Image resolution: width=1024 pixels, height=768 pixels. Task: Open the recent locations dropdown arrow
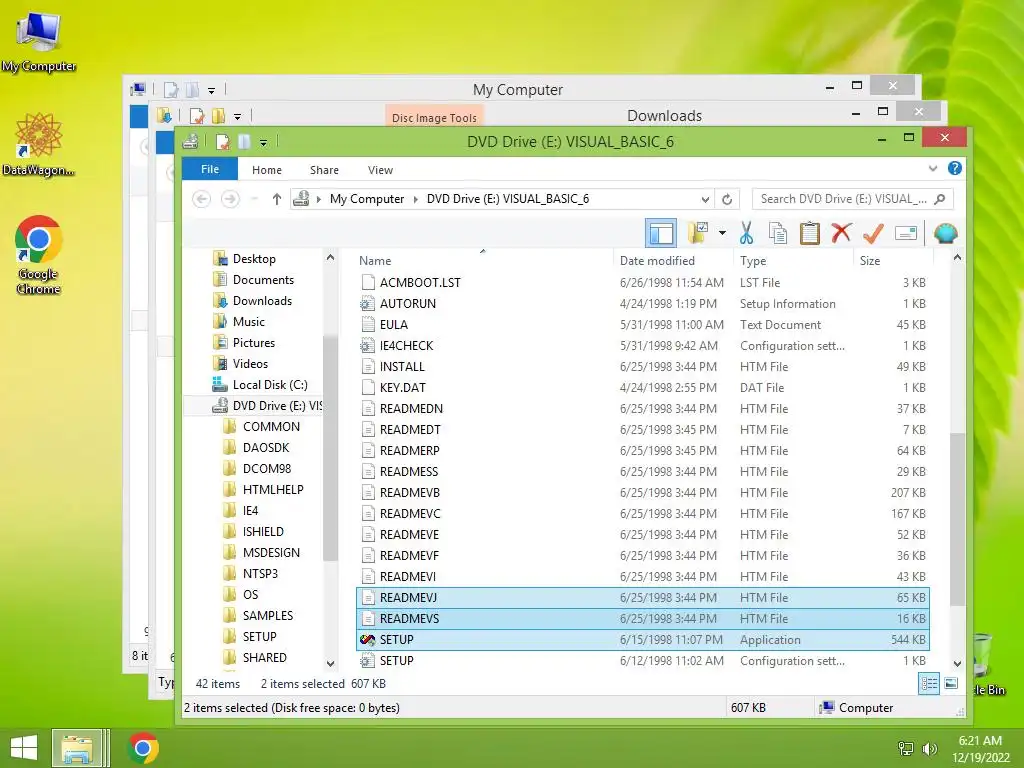pyautogui.click(x=254, y=199)
